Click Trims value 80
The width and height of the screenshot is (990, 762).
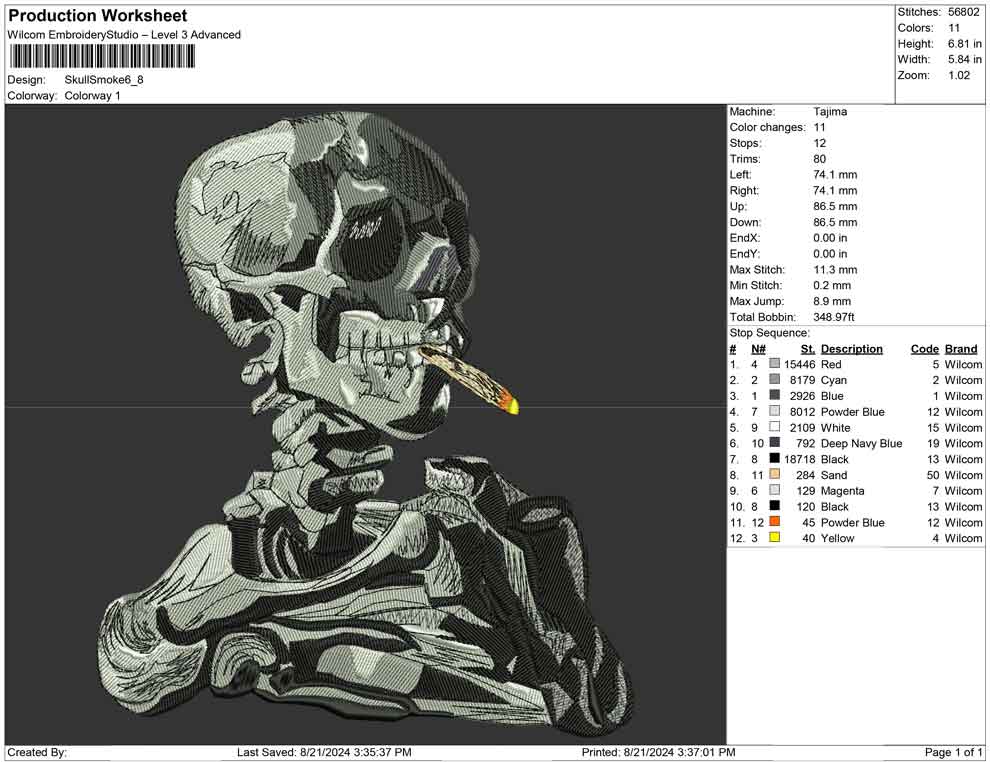click(x=820, y=159)
